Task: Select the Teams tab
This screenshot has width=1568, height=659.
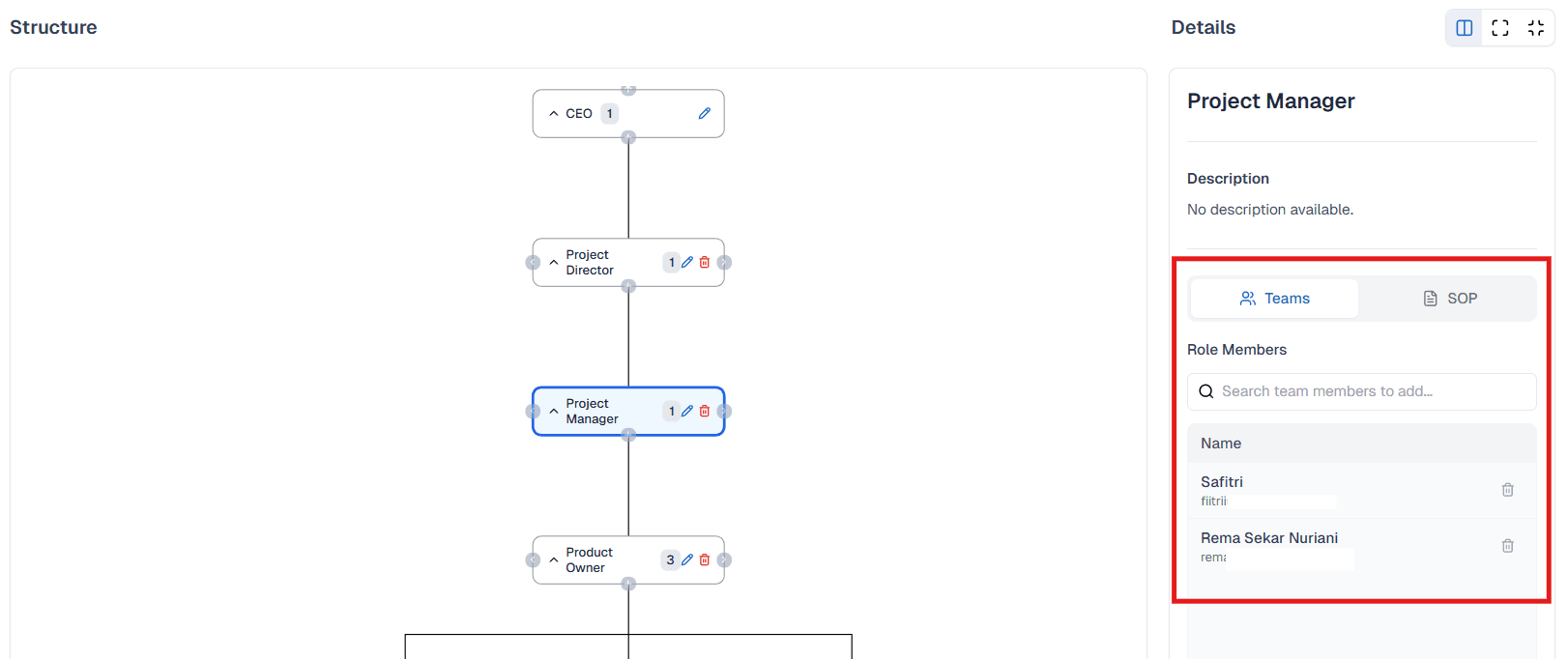Action: click(x=1274, y=298)
